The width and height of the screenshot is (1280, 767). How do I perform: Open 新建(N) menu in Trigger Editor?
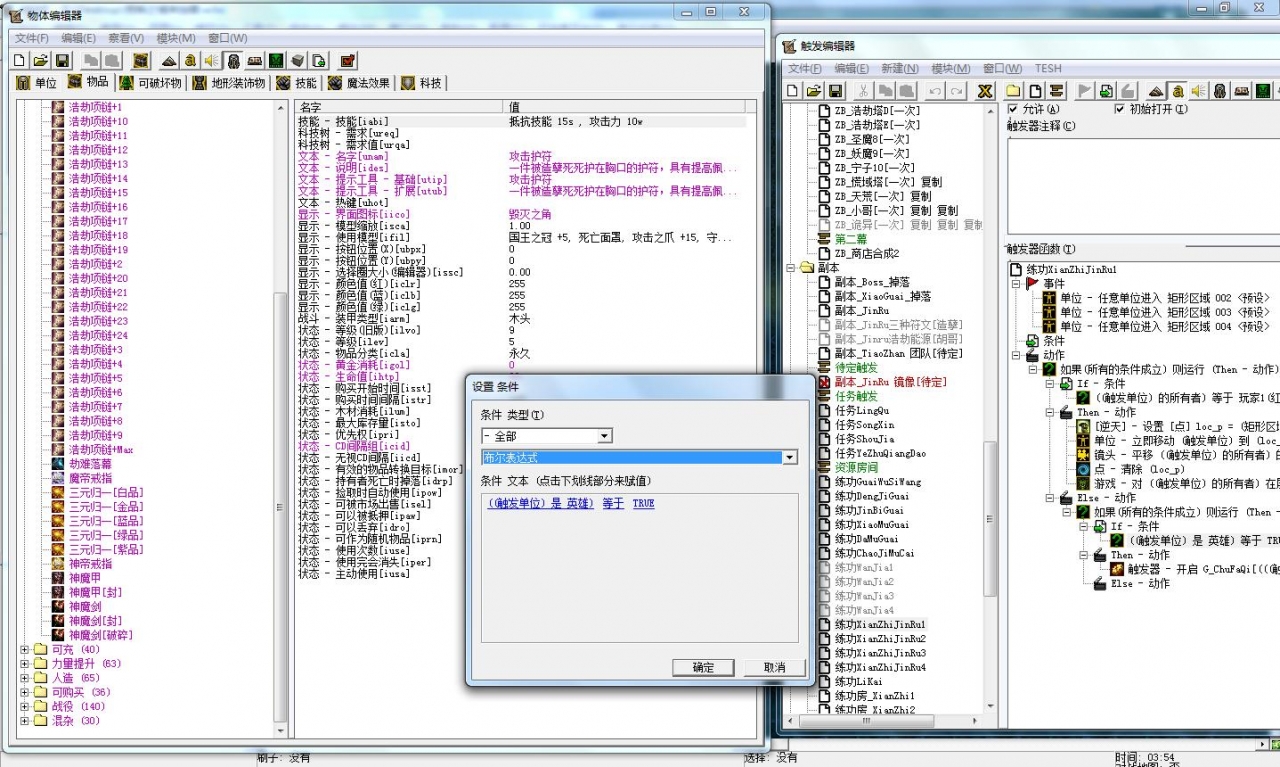(x=899, y=68)
